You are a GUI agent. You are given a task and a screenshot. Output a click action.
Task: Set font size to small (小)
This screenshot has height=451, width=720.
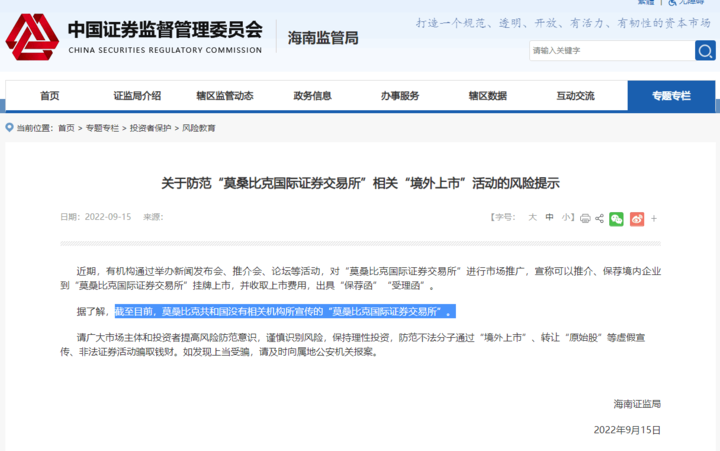pos(565,217)
